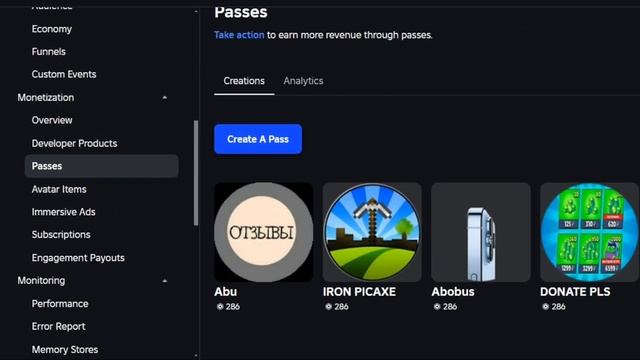Screen dimensions: 640x360
Task: Open the IRON PICAXE pass image
Action: coord(372,232)
